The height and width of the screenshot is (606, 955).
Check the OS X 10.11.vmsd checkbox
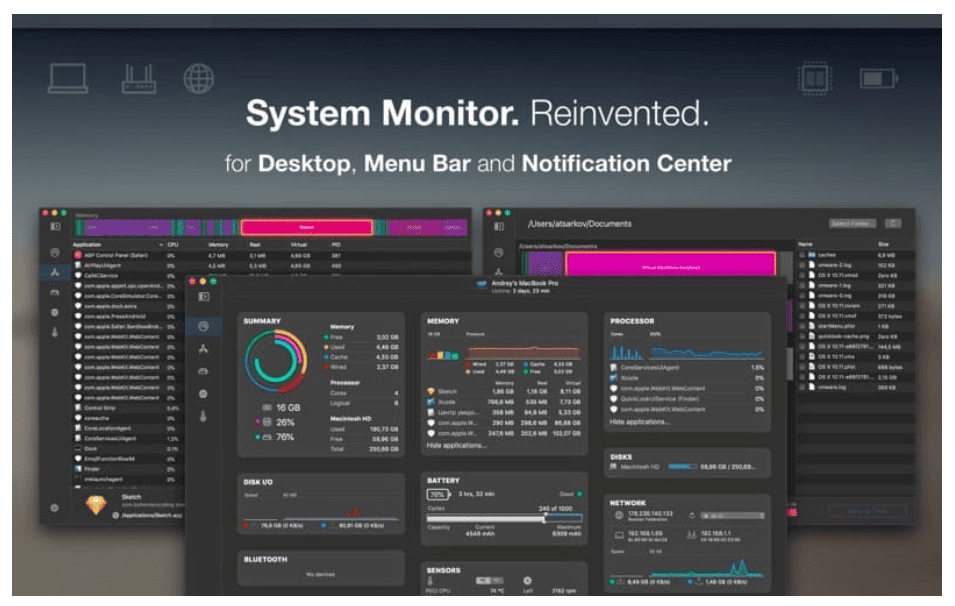coord(802,275)
